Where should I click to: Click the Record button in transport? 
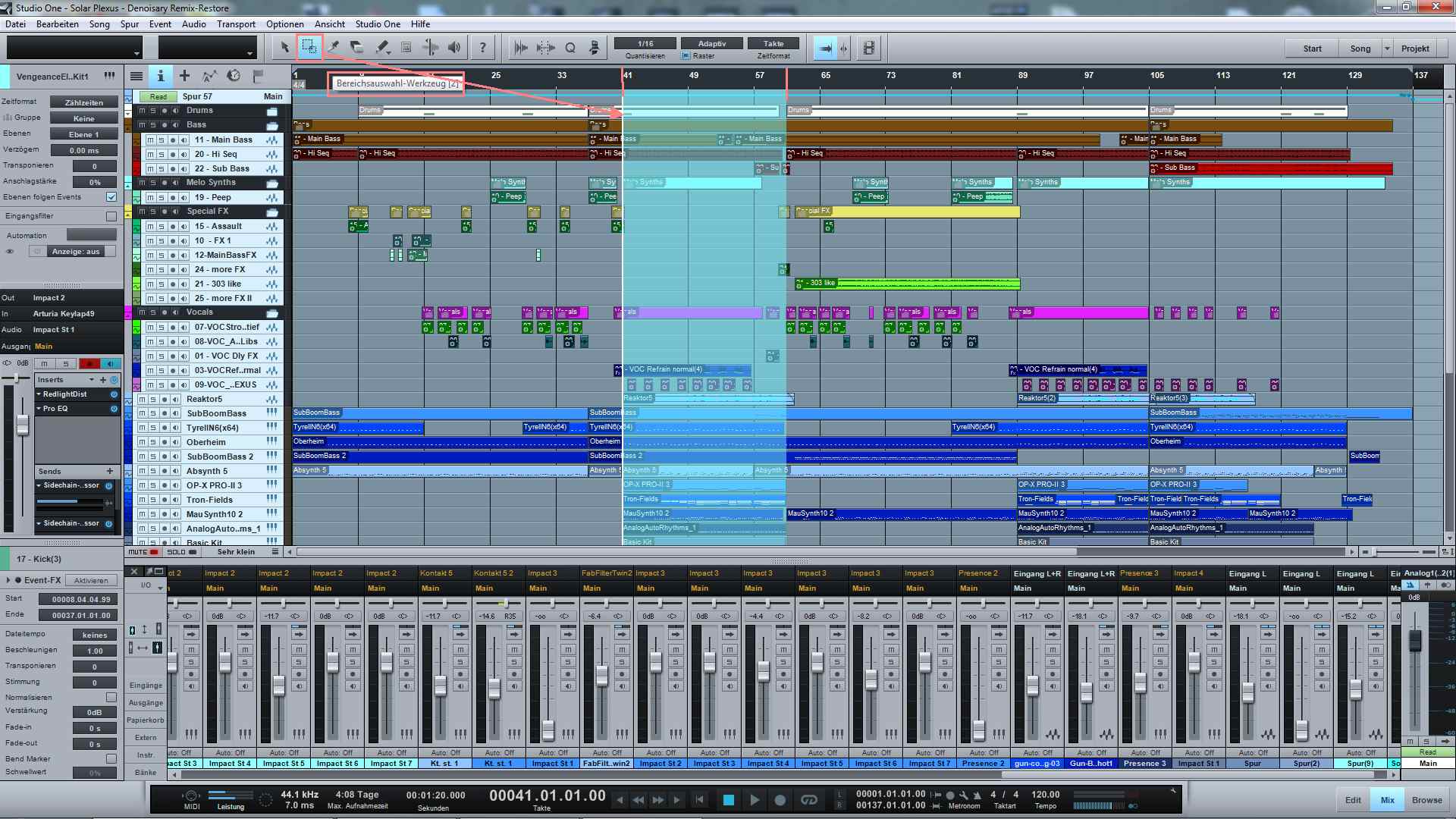[x=780, y=799]
